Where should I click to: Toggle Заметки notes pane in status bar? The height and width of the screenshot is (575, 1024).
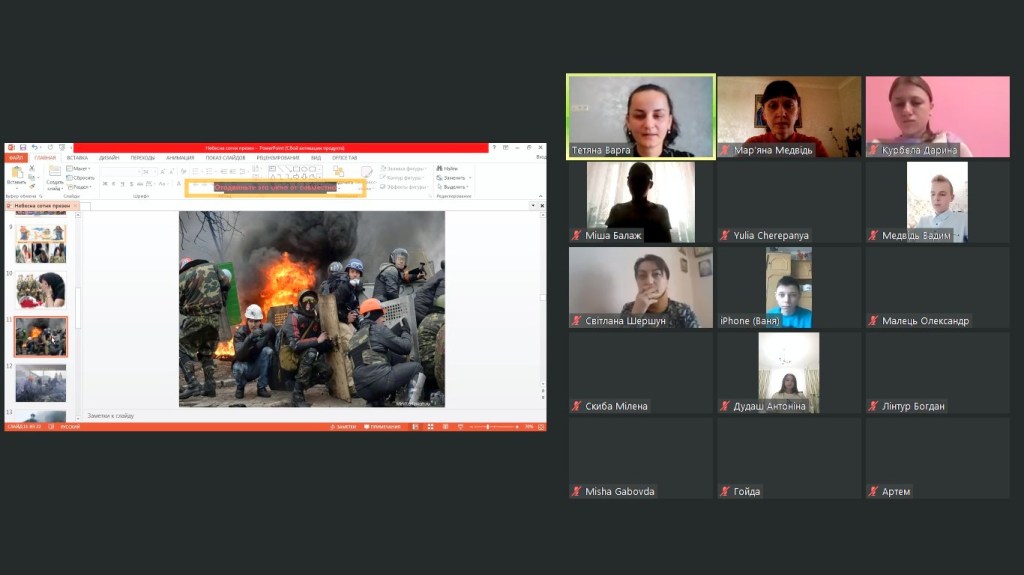343,427
